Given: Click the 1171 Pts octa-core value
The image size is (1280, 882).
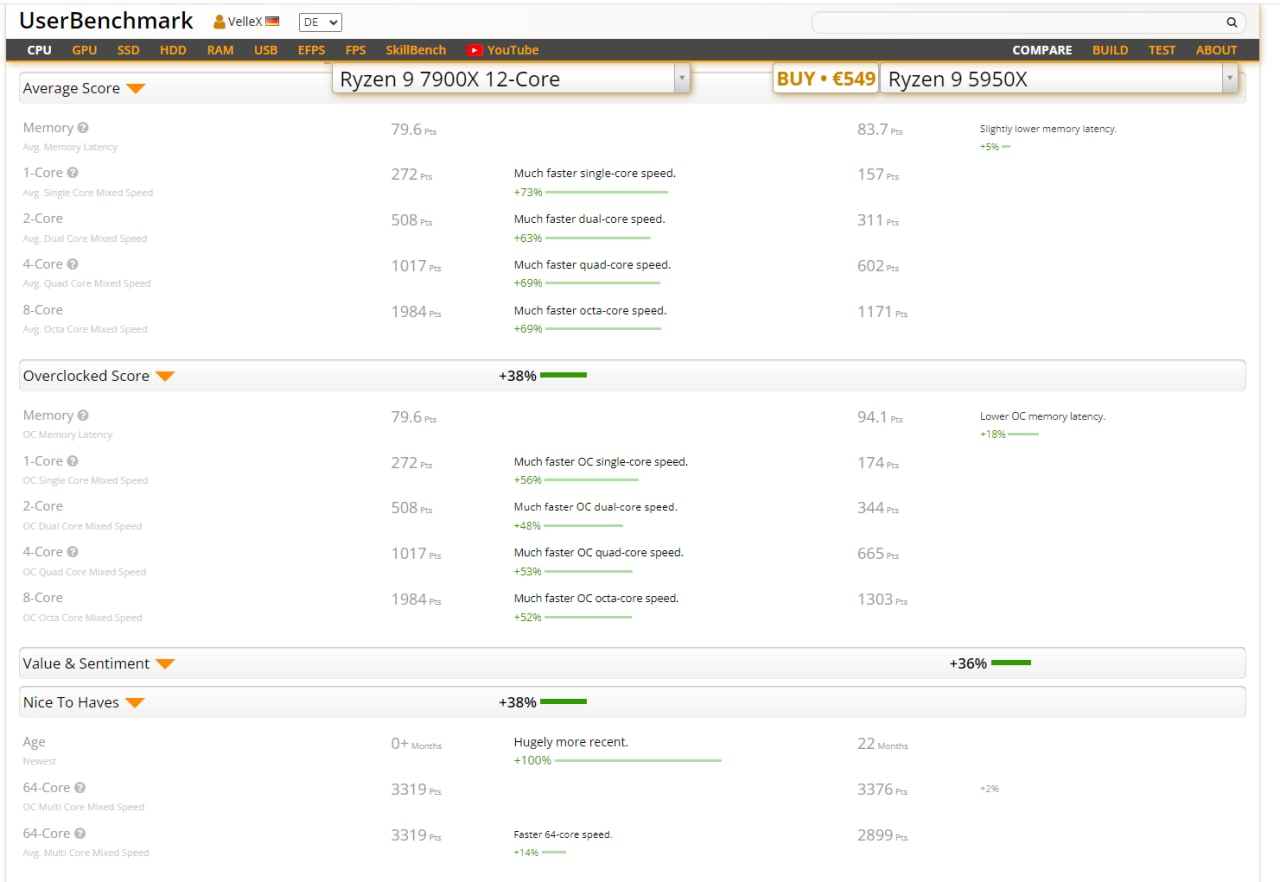Looking at the screenshot, I should tap(882, 312).
